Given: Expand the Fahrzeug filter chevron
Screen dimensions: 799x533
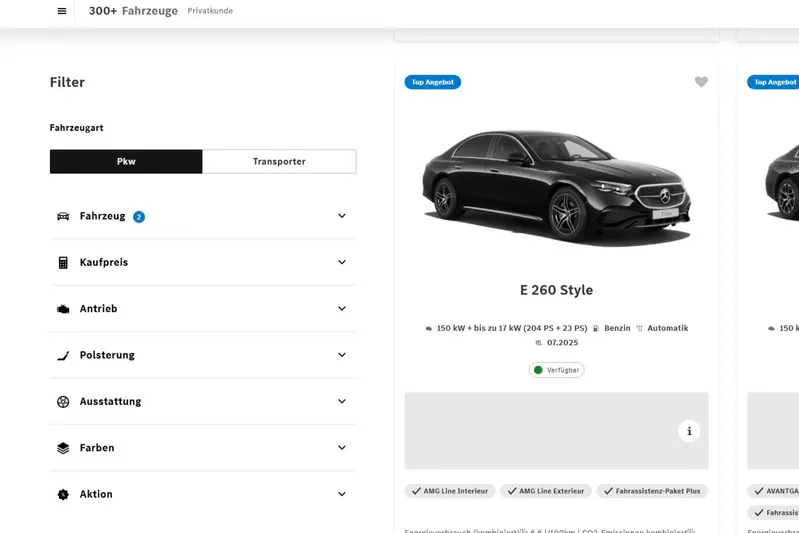Looking at the screenshot, I should pos(341,216).
